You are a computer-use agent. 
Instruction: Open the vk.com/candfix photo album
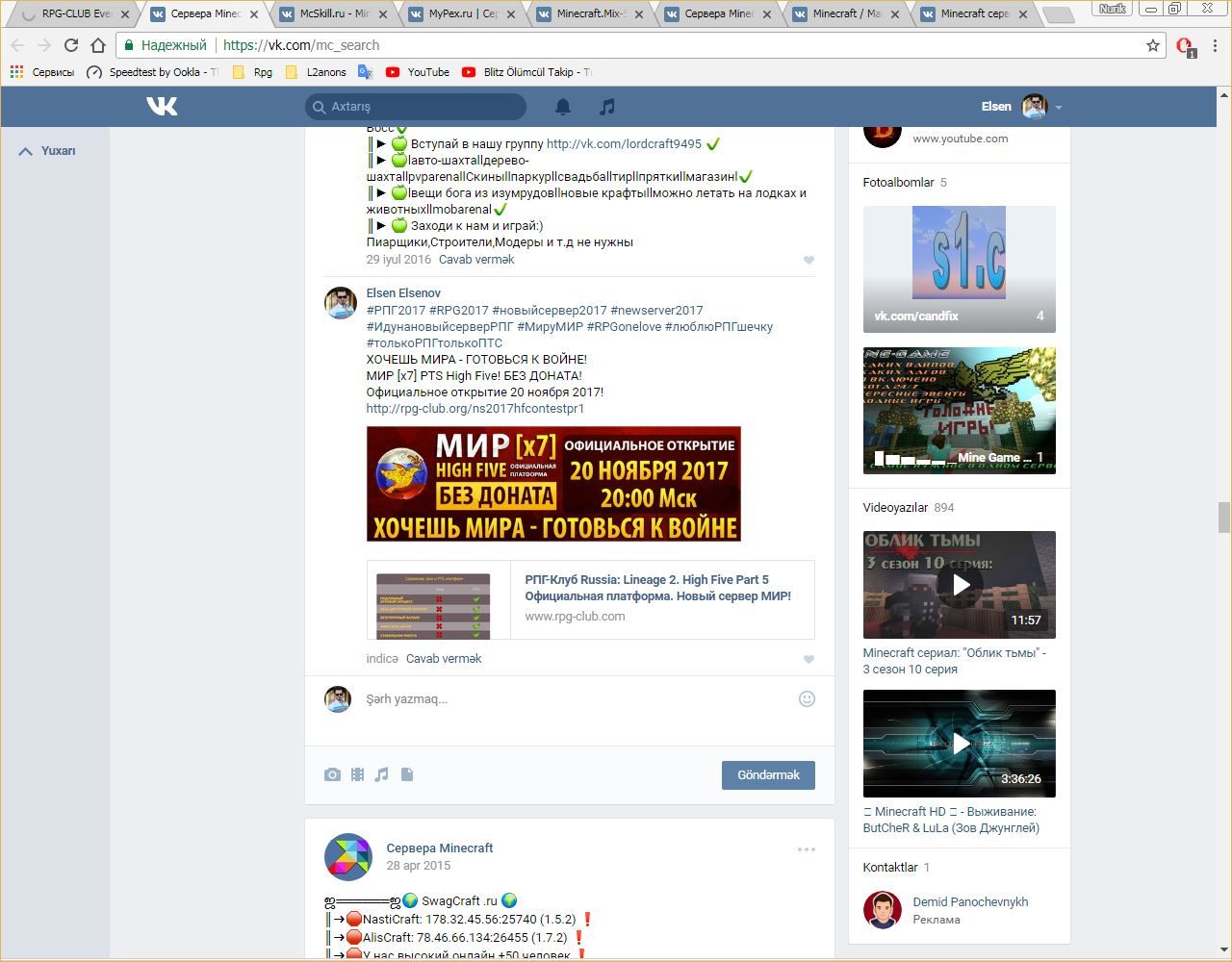(960, 269)
